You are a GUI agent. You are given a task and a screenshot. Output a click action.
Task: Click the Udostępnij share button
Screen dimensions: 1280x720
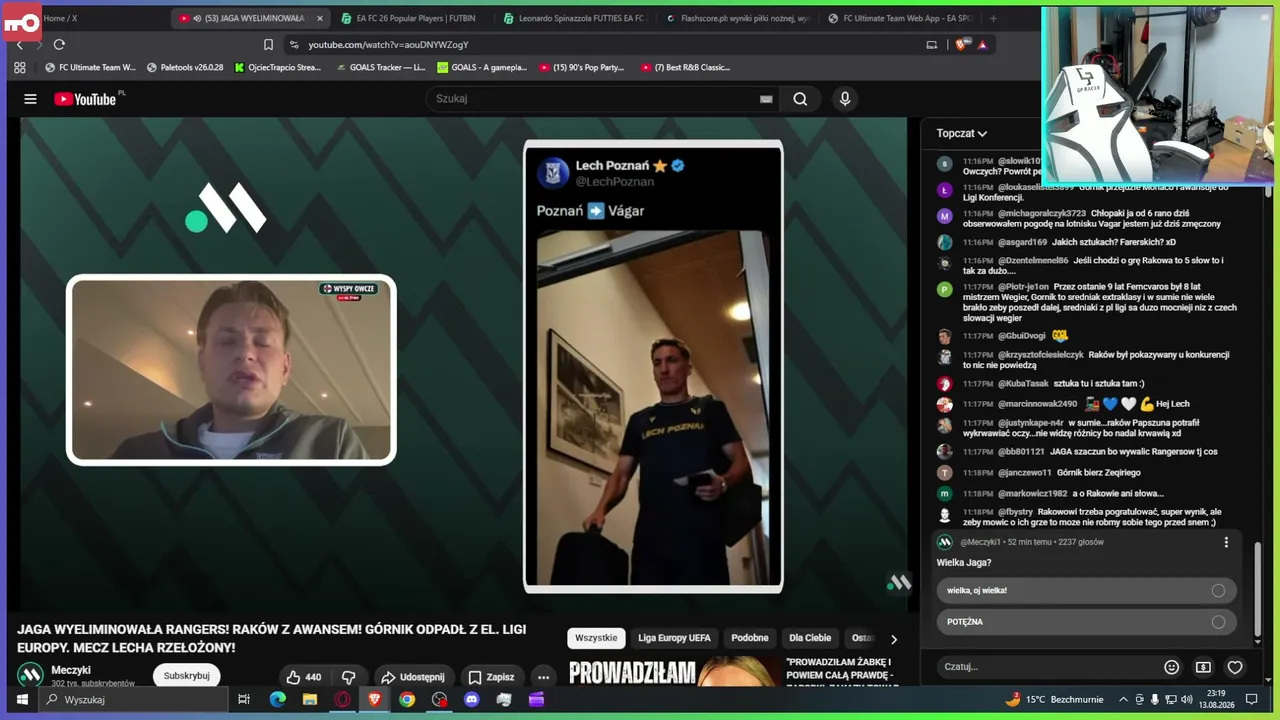tap(412, 677)
